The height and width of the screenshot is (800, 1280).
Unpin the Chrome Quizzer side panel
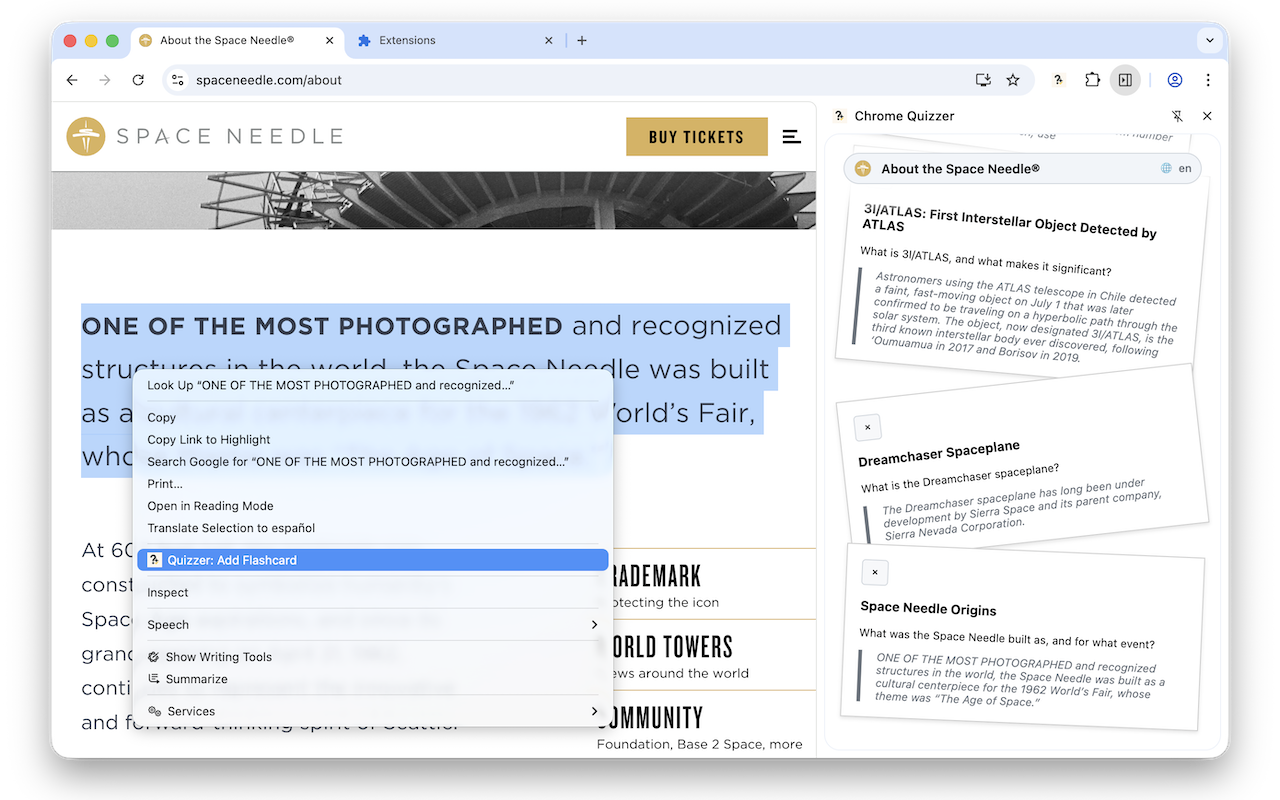[x=1178, y=116]
